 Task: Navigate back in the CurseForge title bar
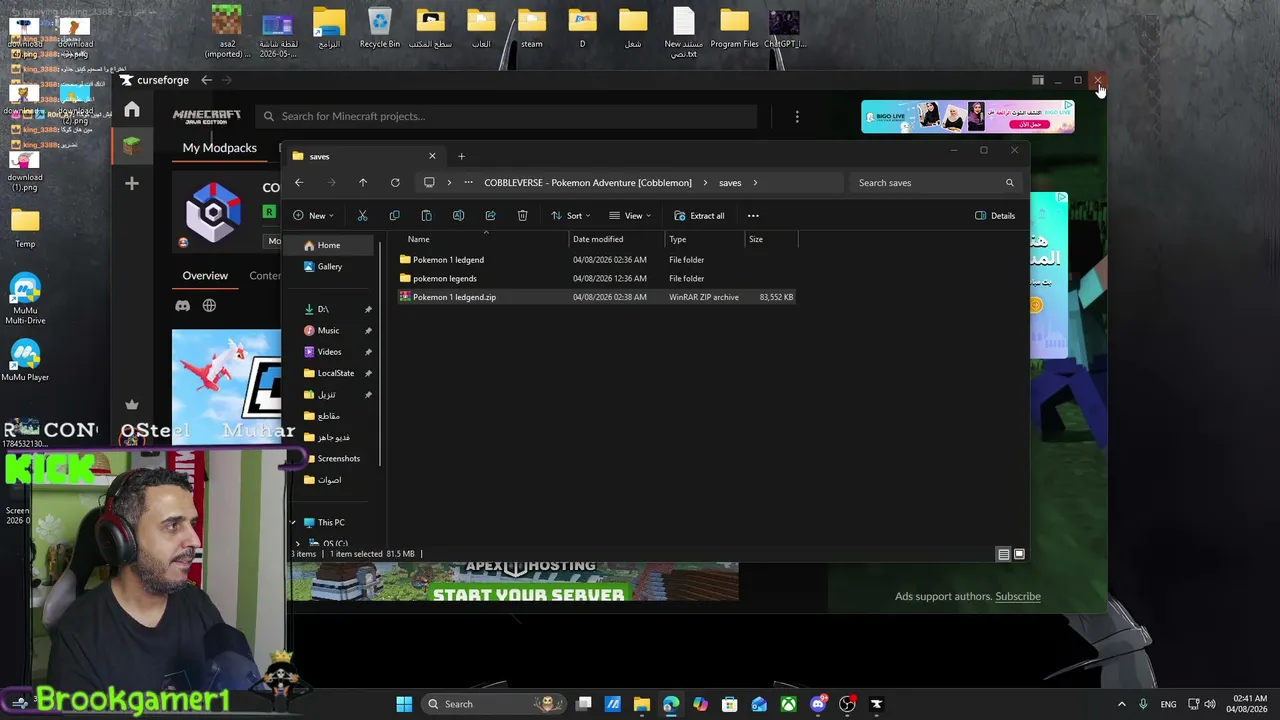point(206,80)
